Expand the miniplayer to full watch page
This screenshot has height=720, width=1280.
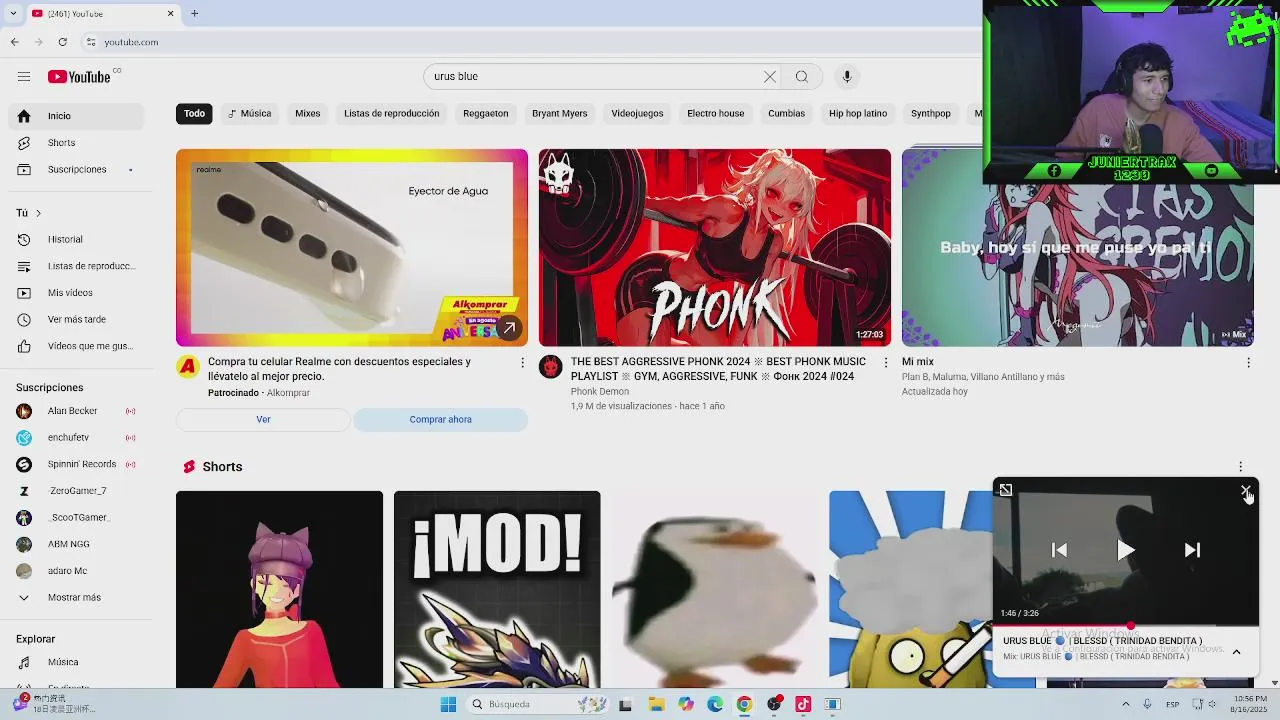(1006, 490)
